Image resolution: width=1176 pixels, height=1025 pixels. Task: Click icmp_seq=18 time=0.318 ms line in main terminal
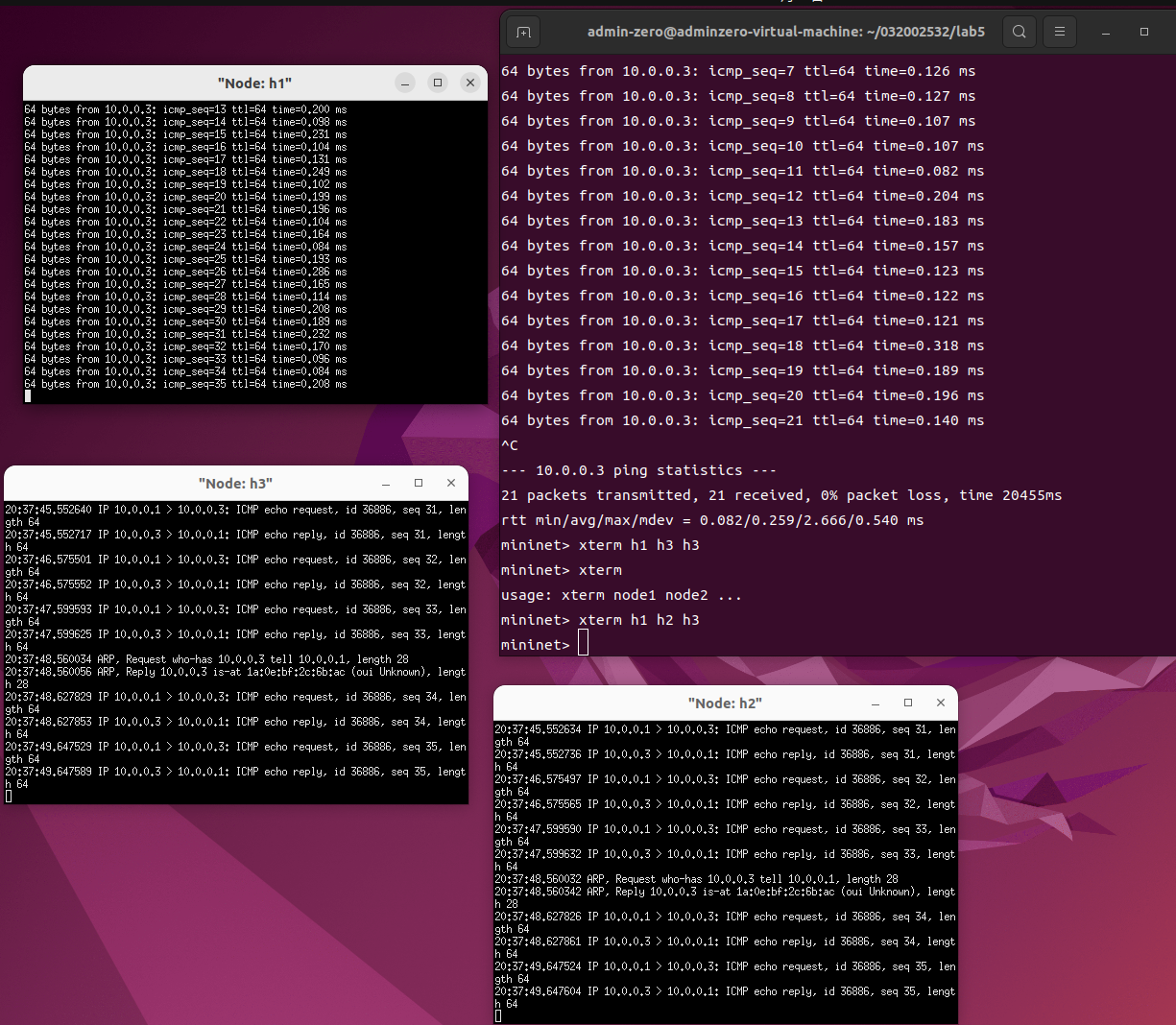[743, 346]
